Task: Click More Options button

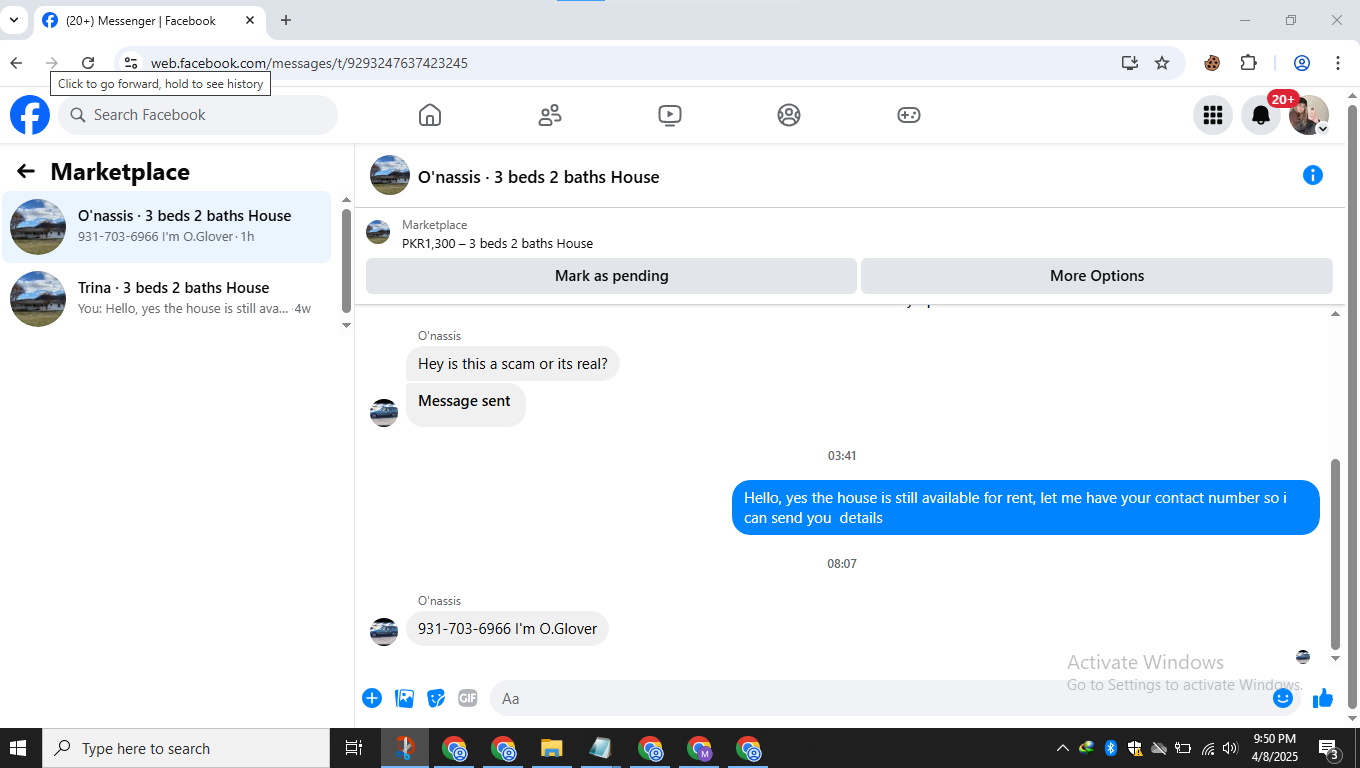Action: [x=1097, y=276]
